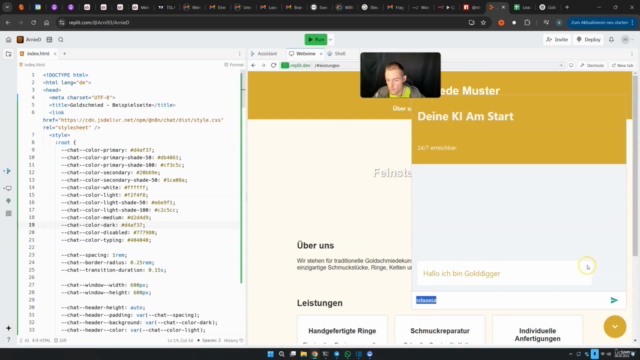Screen dimensions: 640x360
Task: Open Windows taskbar search
Action: coord(282,354)
